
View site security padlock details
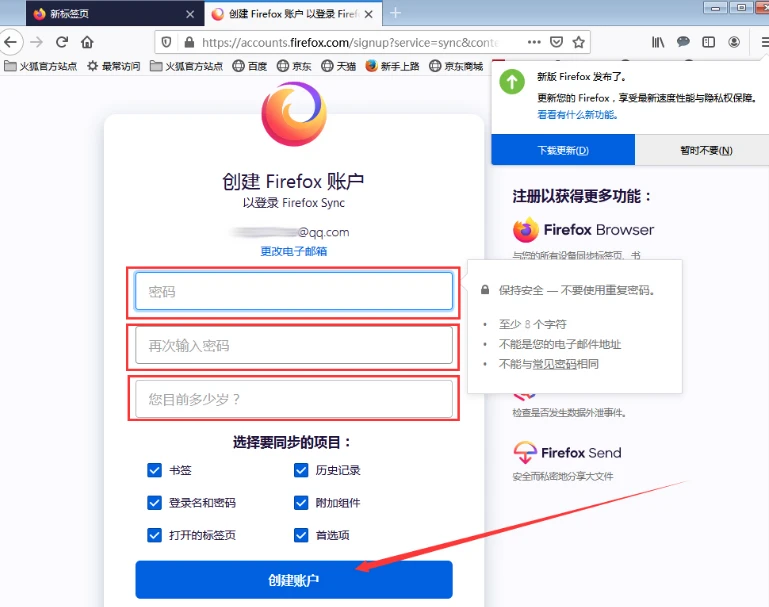189,42
